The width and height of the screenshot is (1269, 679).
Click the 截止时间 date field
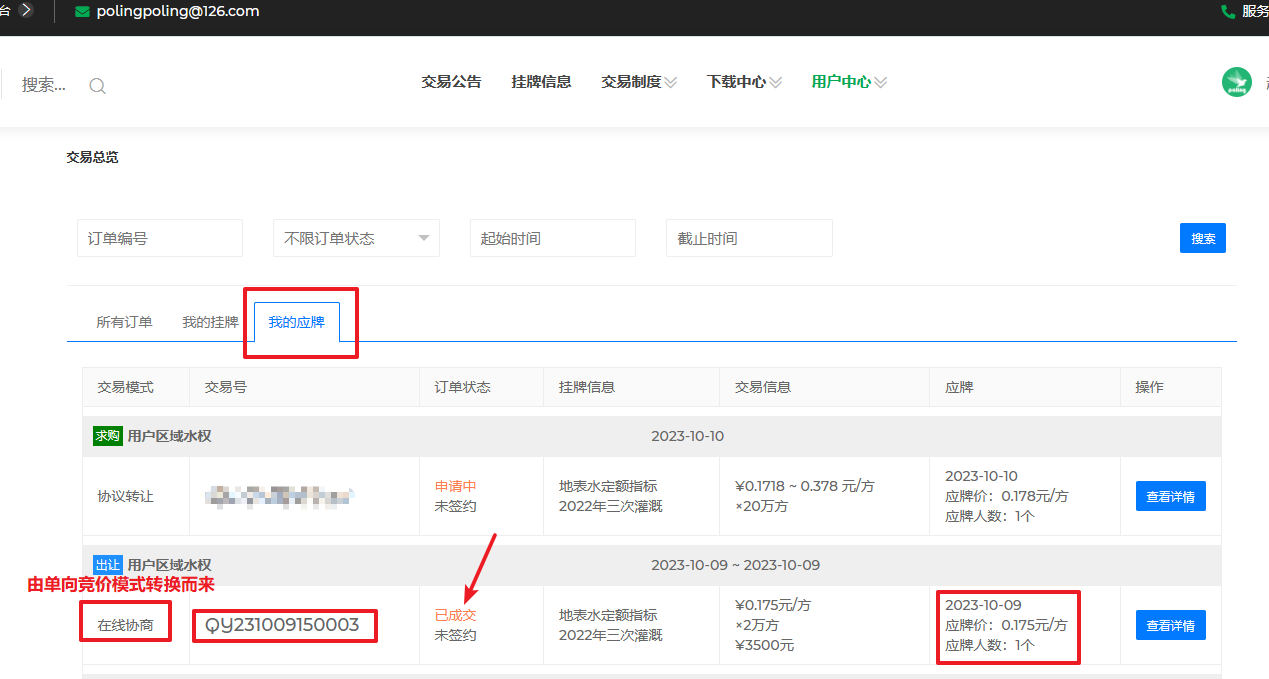click(x=749, y=238)
